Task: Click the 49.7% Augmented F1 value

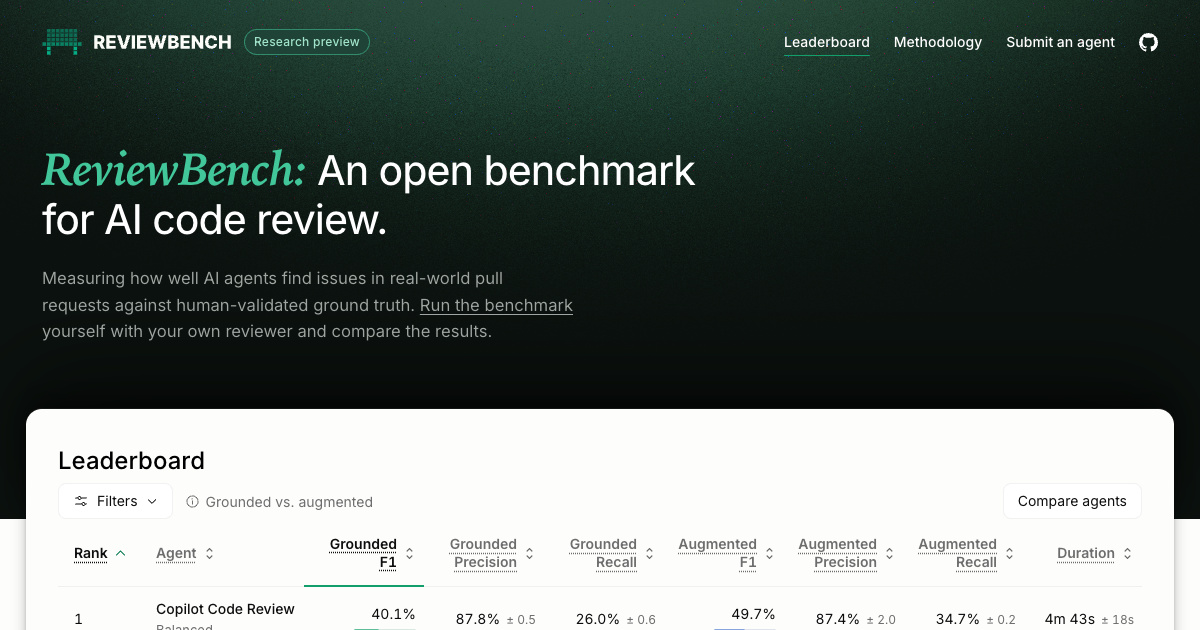Action: [x=753, y=614]
